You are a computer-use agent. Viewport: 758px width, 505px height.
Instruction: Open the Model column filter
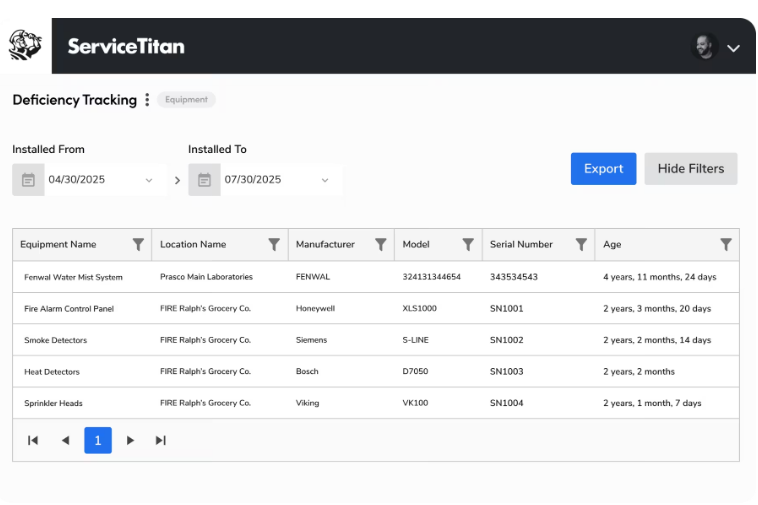468,245
